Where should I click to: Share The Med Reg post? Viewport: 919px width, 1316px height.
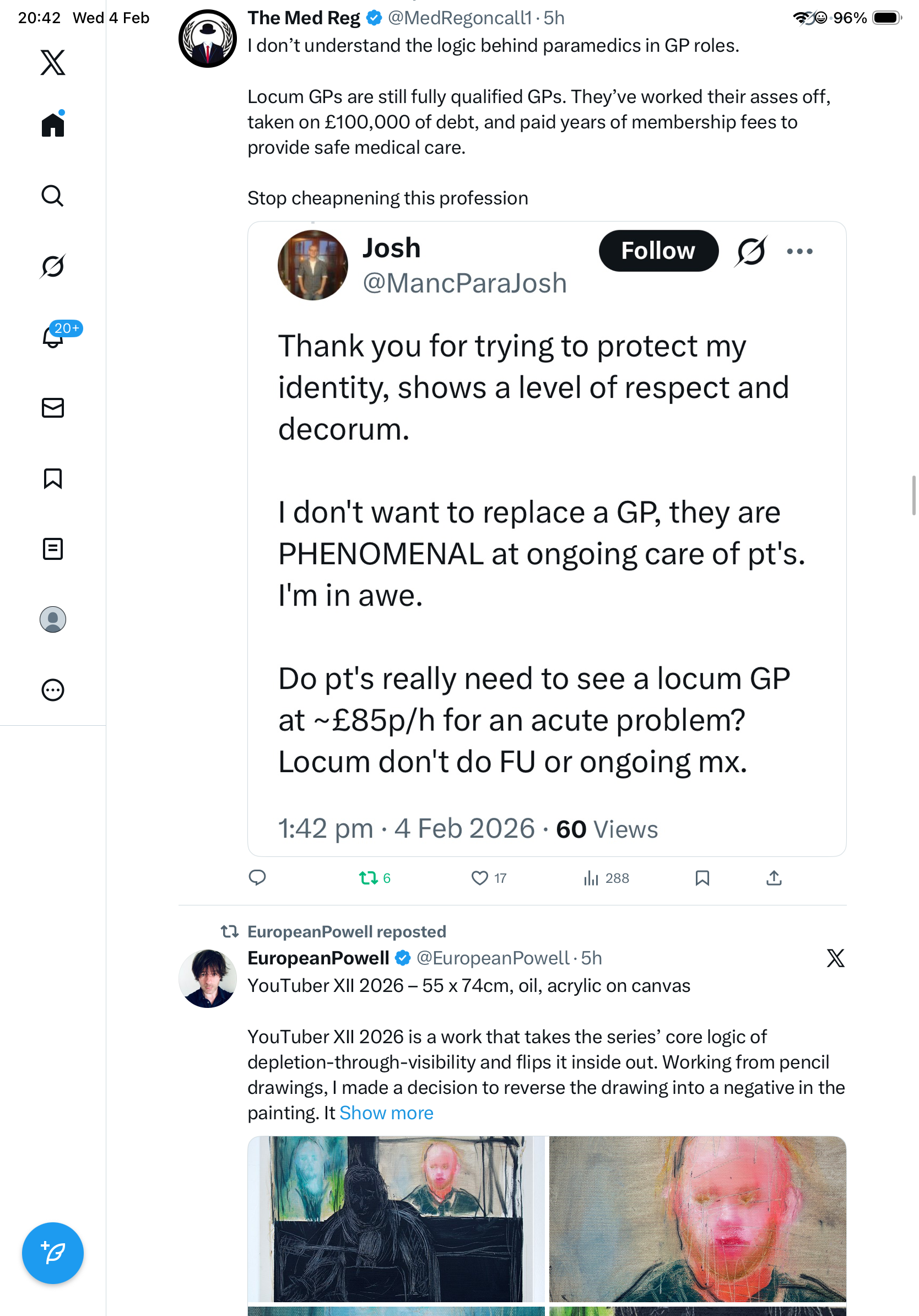pyautogui.click(x=774, y=877)
